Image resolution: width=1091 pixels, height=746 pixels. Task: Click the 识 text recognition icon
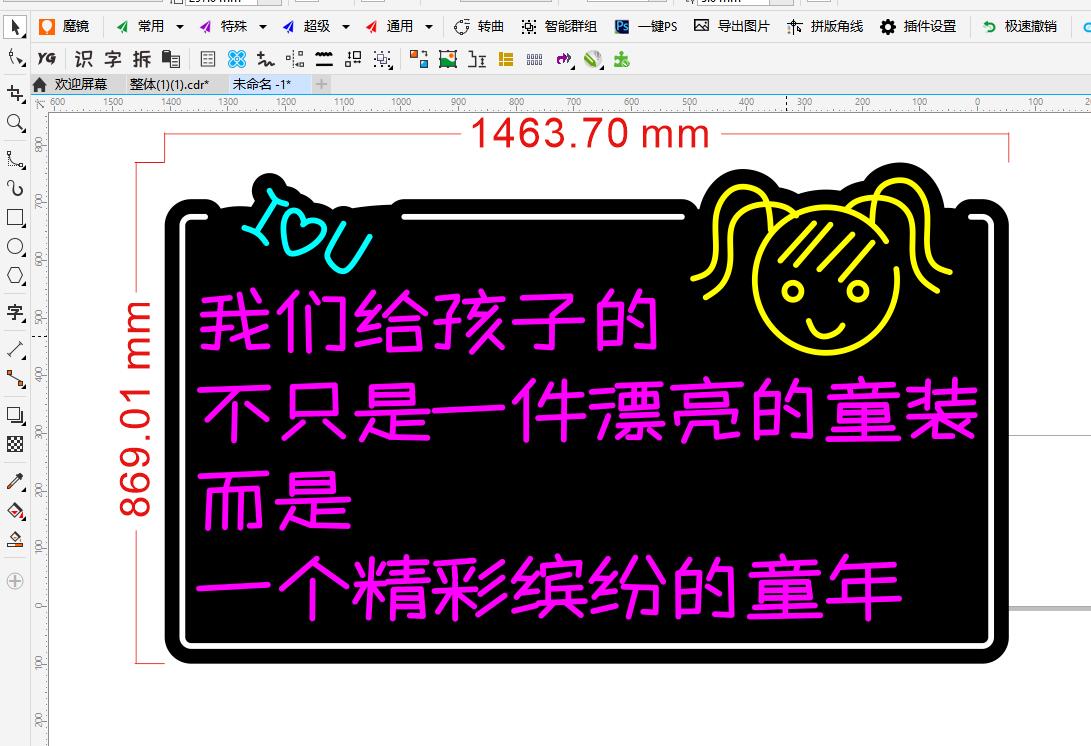83,59
